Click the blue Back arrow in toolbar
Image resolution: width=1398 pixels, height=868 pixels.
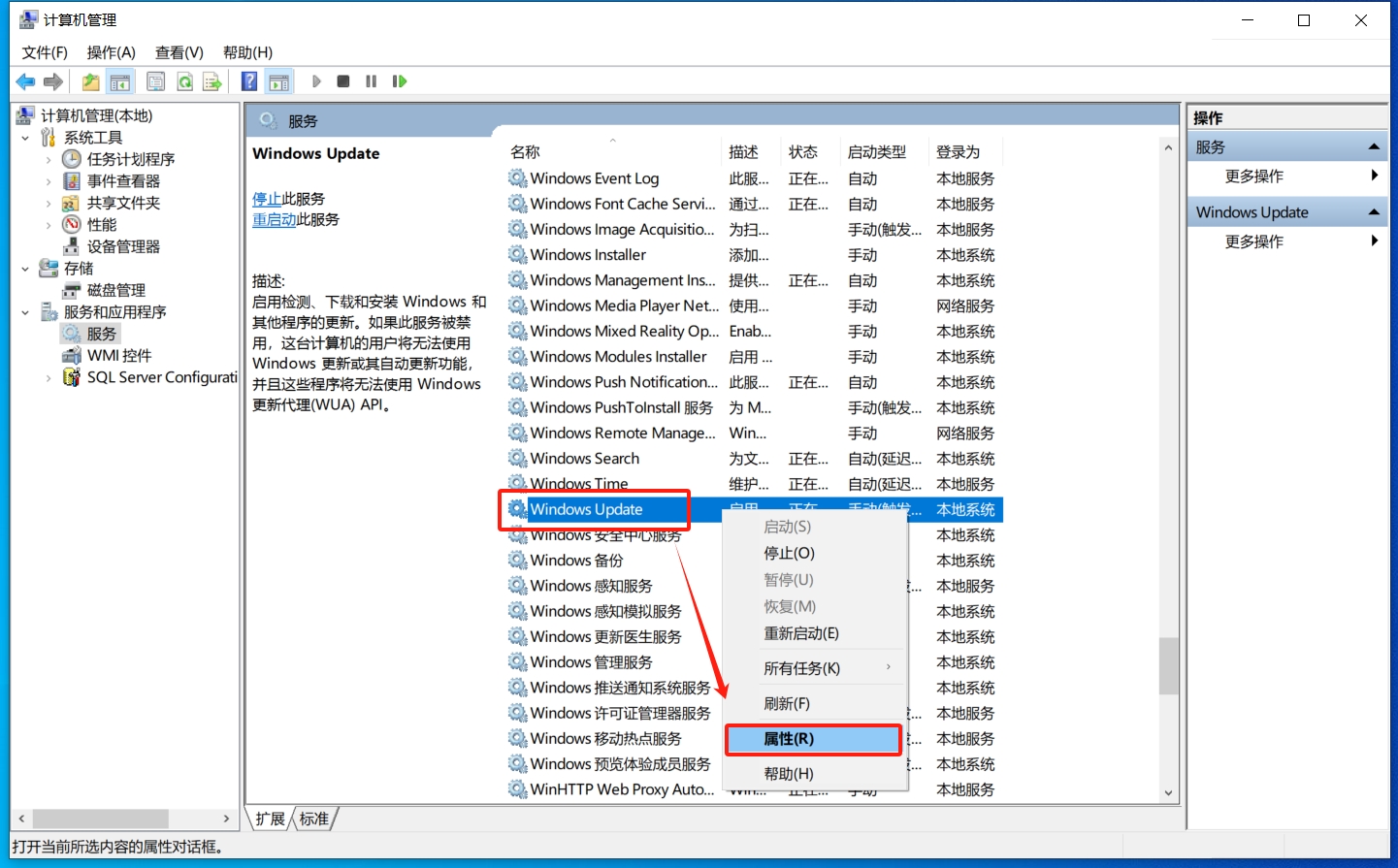pyautogui.click(x=26, y=81)
